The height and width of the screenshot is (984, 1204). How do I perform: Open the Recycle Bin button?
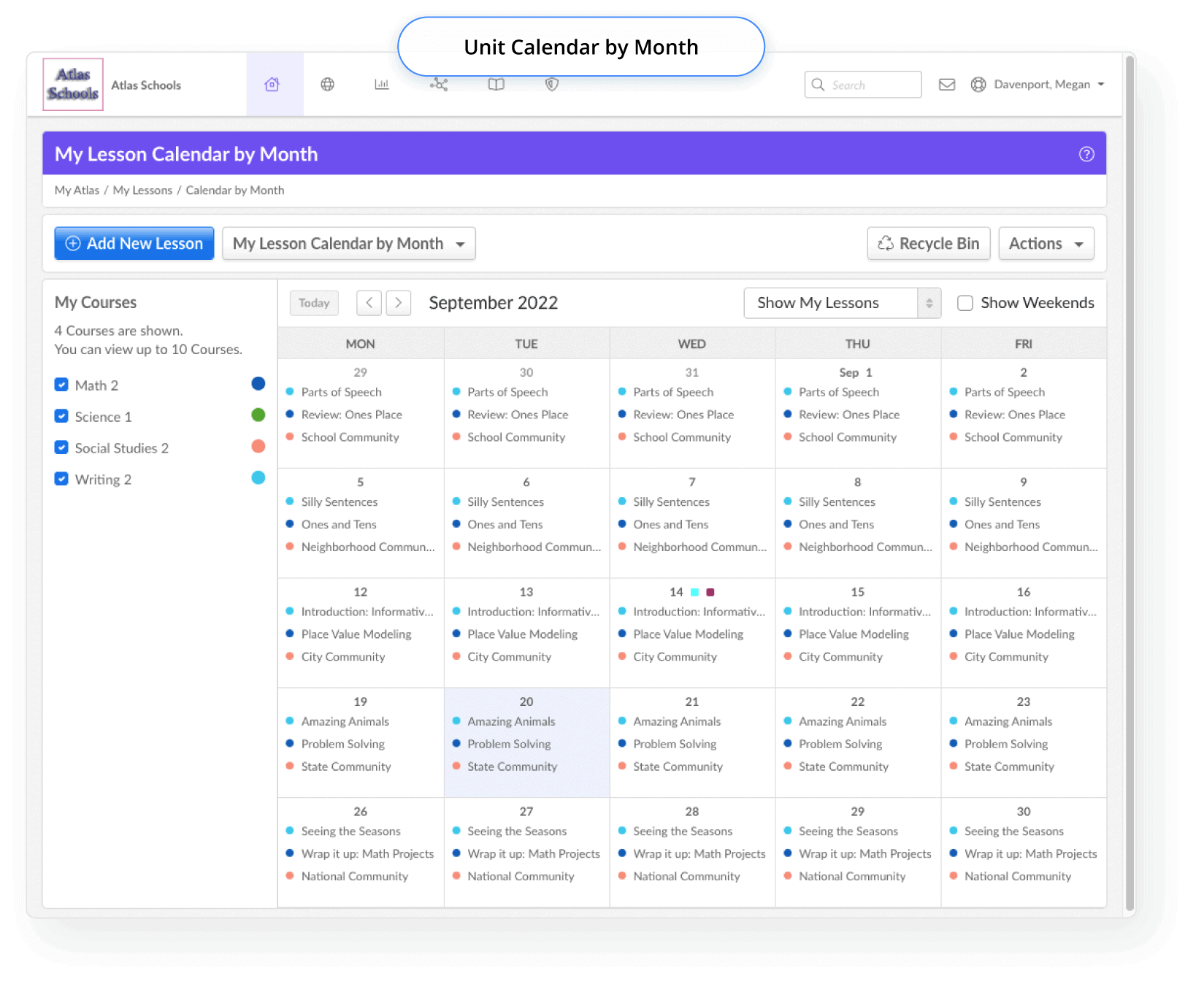click(928, 244)
